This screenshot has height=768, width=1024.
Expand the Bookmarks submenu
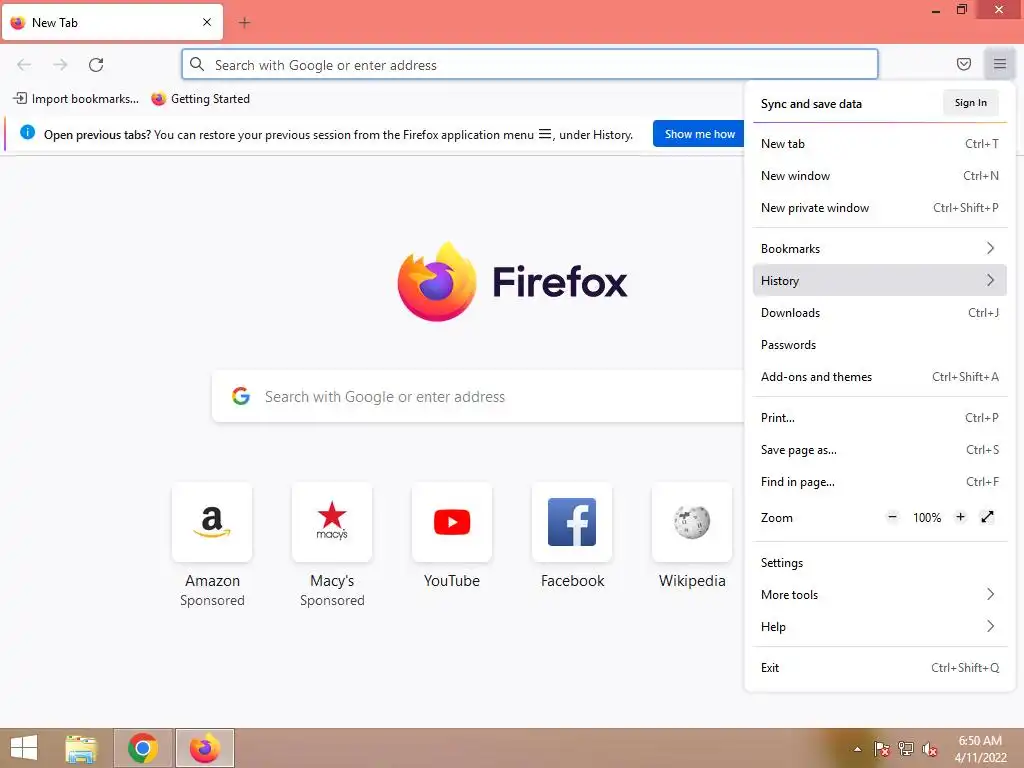[x=880, y=249]
